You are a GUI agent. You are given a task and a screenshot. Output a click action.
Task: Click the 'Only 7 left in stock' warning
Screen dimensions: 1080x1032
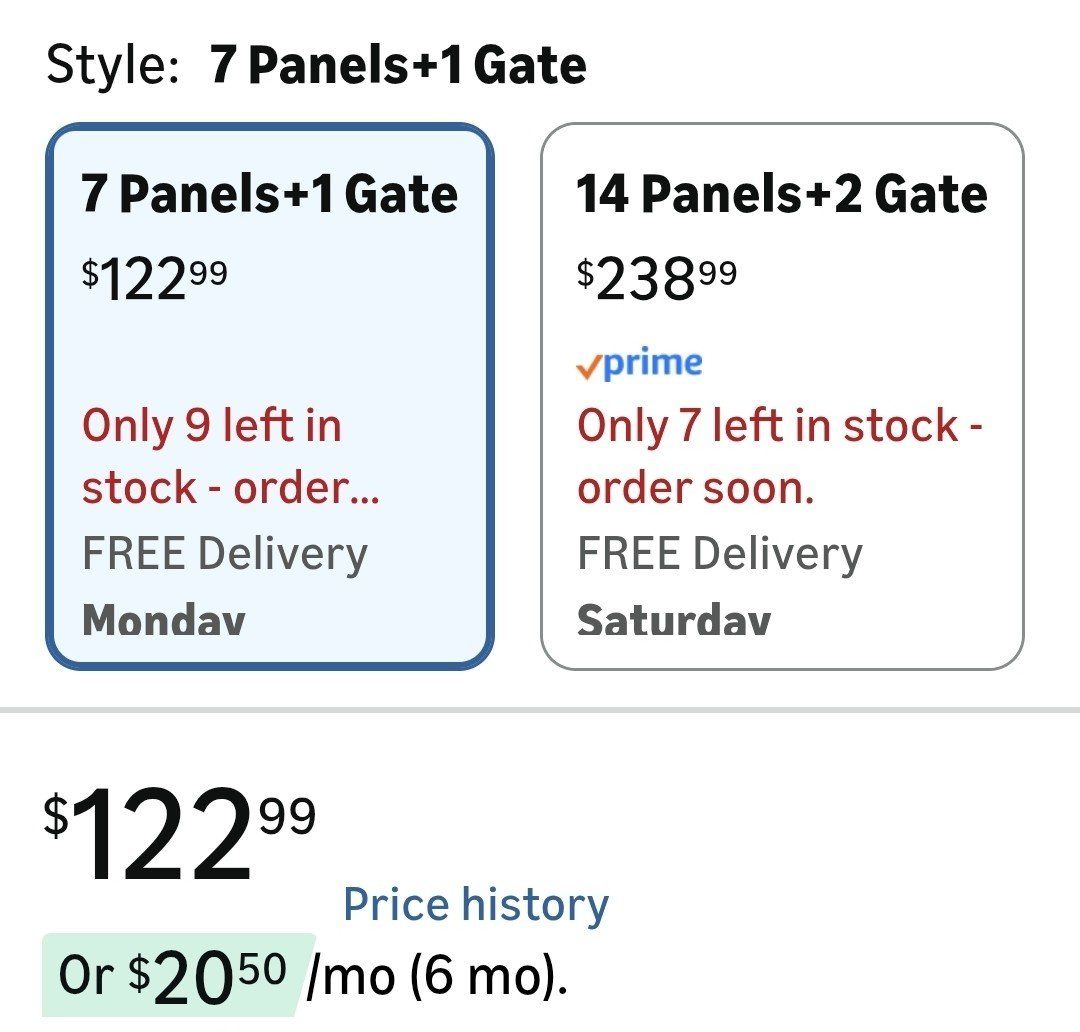pos(780,426)
